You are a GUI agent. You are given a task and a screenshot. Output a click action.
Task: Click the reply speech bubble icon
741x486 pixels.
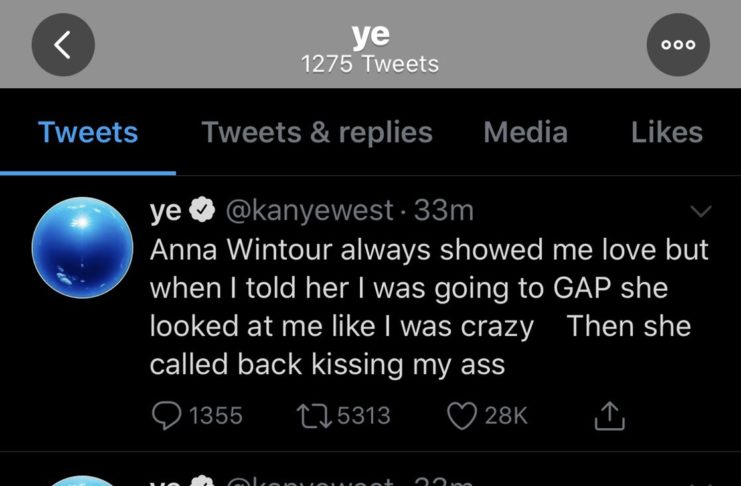[x=168, y=415]
